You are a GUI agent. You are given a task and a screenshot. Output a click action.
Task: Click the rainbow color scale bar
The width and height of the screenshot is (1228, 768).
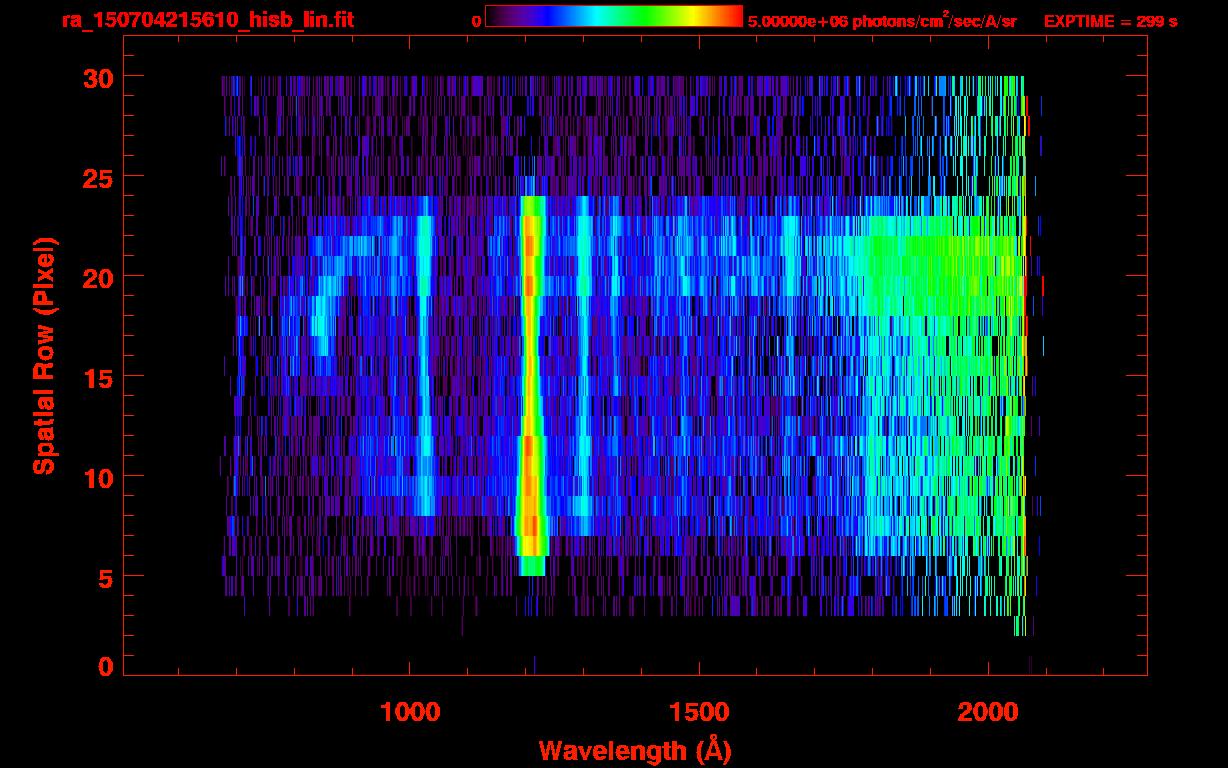point(613,16)
